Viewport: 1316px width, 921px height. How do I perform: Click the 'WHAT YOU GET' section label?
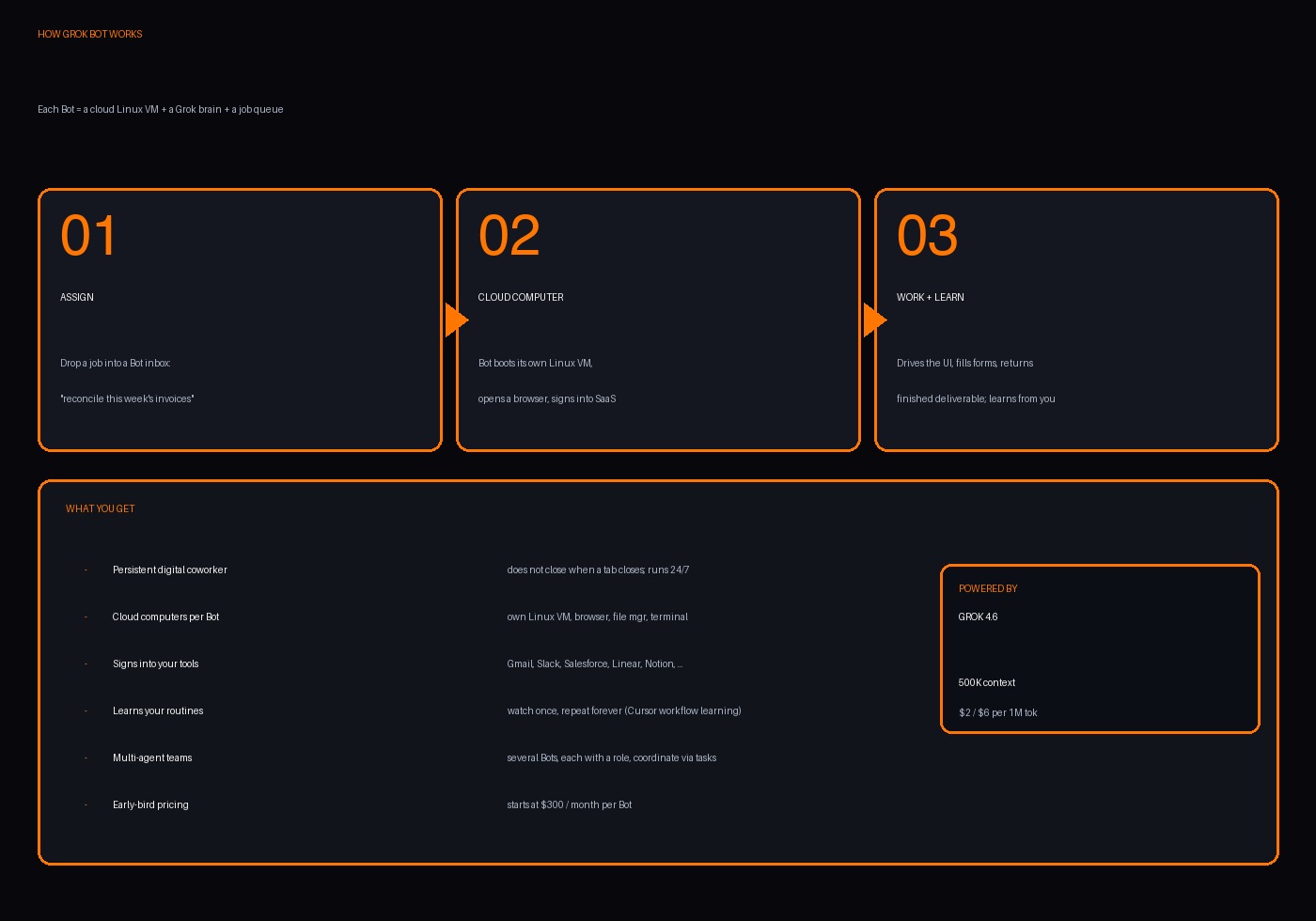101,508
